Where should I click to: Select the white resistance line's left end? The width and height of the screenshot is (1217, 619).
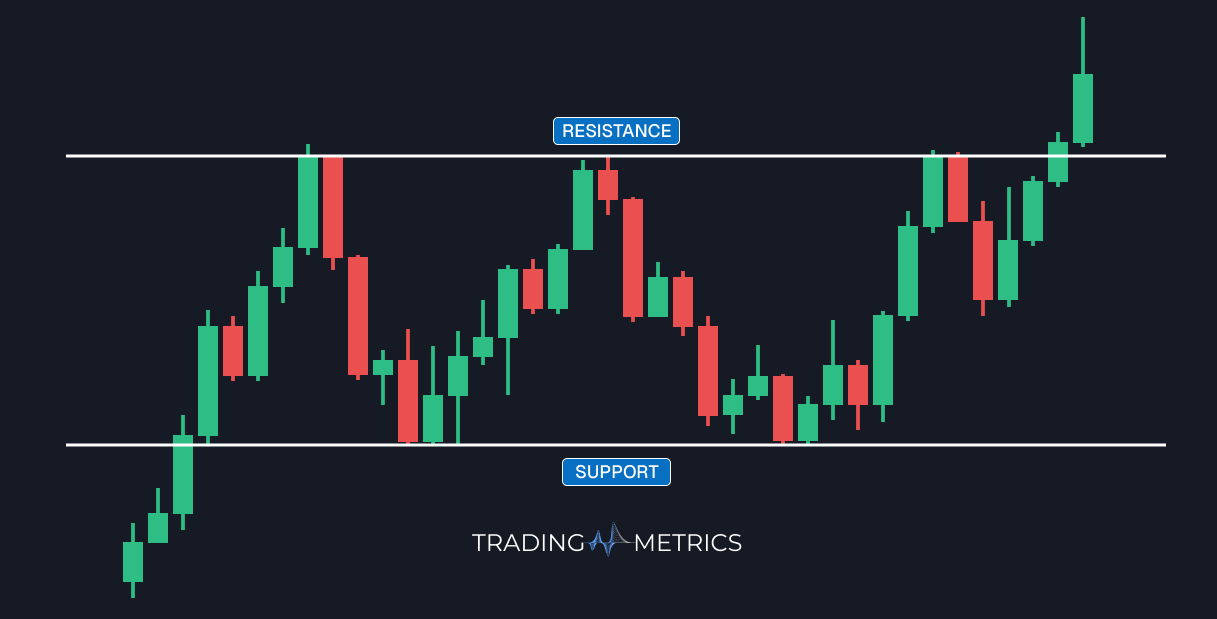(70, 156)
